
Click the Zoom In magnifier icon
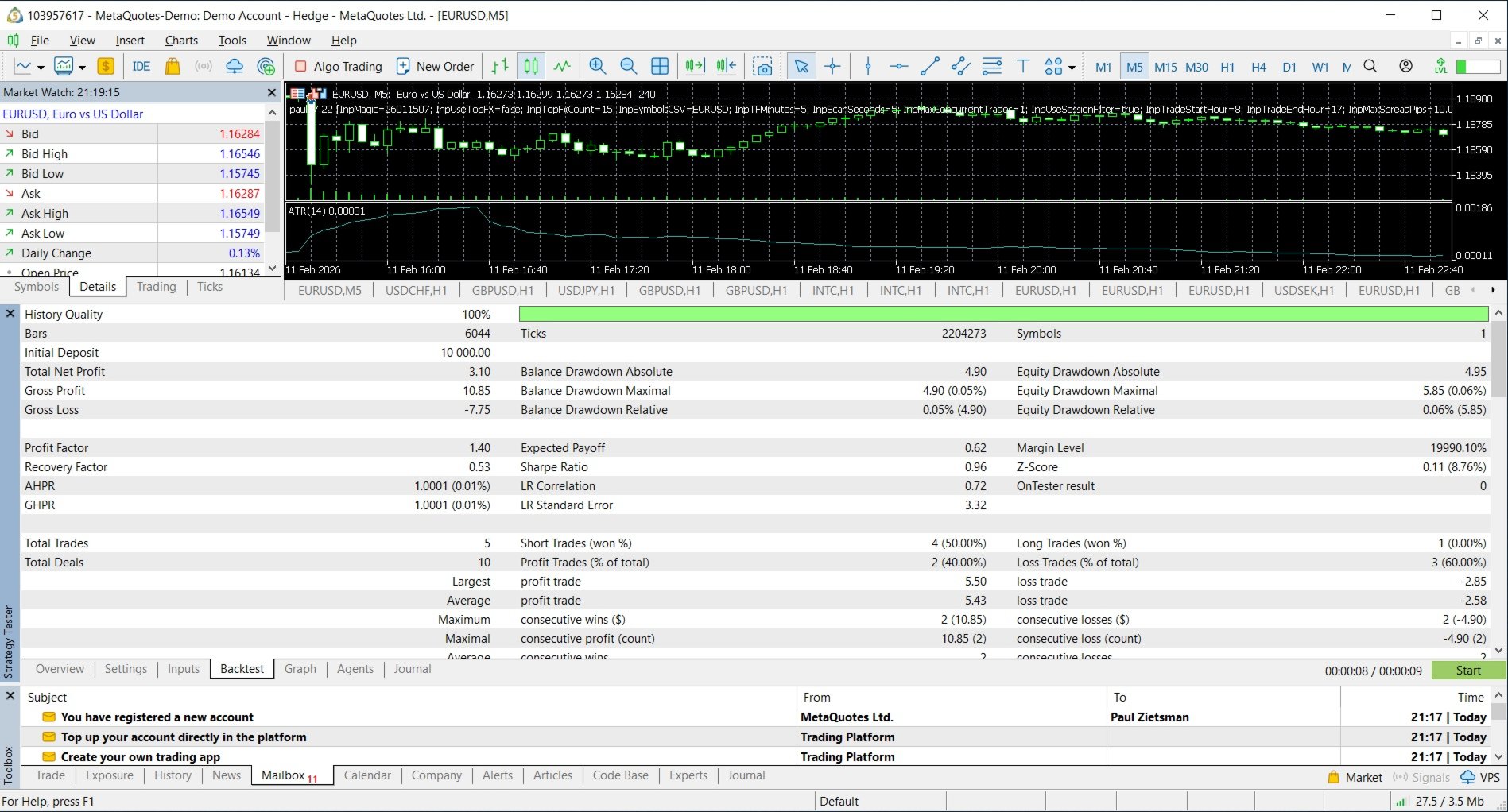(x=597, y=67)
